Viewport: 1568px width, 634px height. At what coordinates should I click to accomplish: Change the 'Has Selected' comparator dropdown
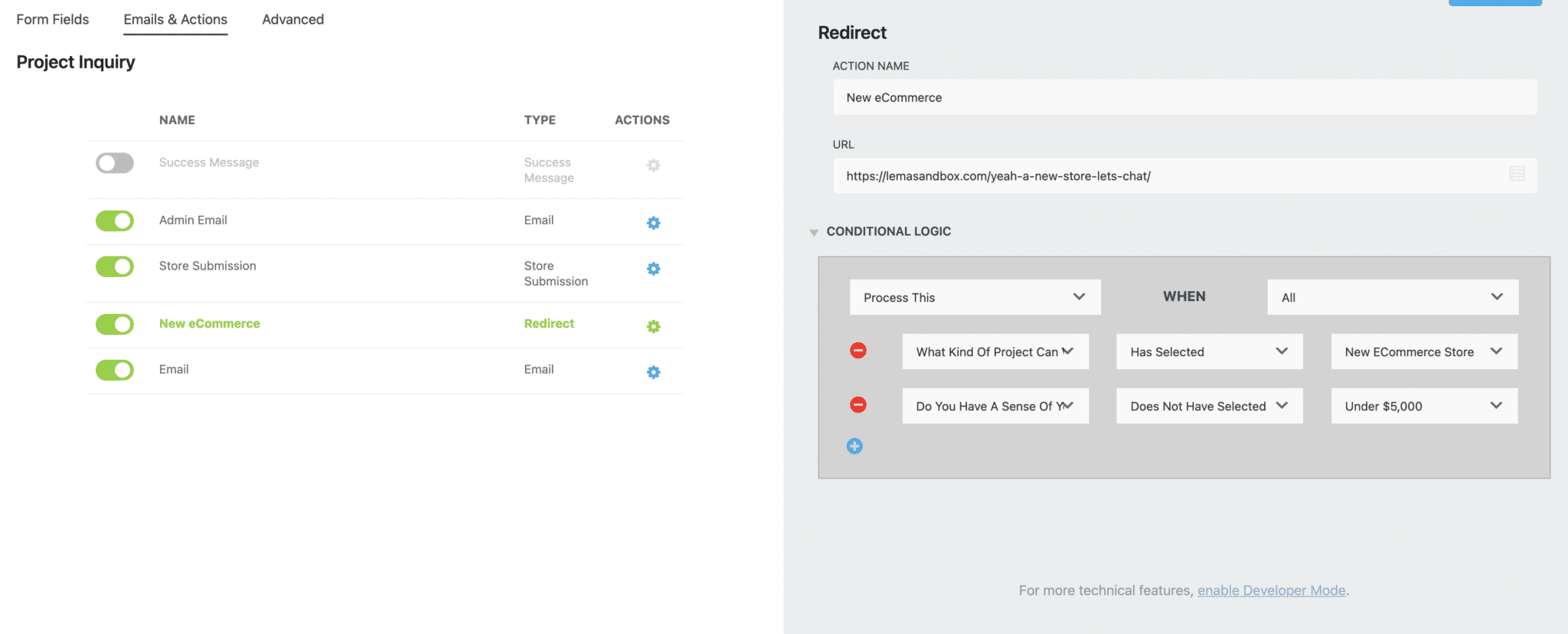coord(1209,351)
